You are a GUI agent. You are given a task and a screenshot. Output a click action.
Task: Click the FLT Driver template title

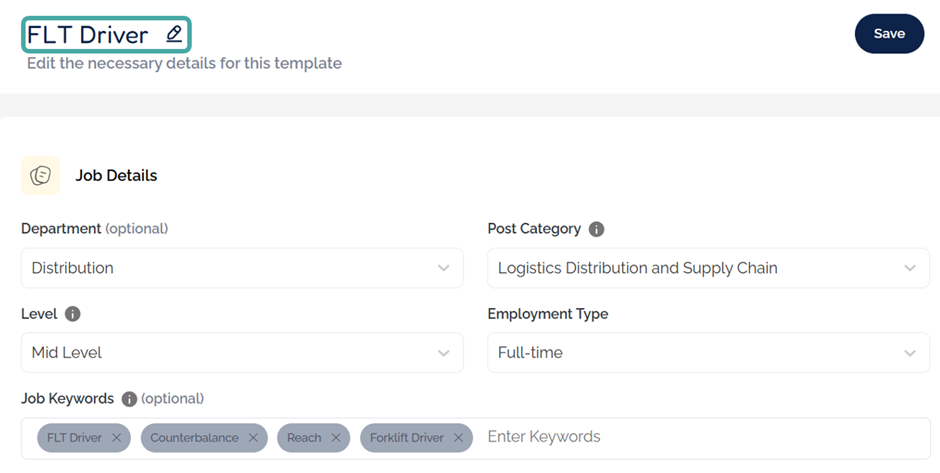pyautogui.click(x=88, y=35)
